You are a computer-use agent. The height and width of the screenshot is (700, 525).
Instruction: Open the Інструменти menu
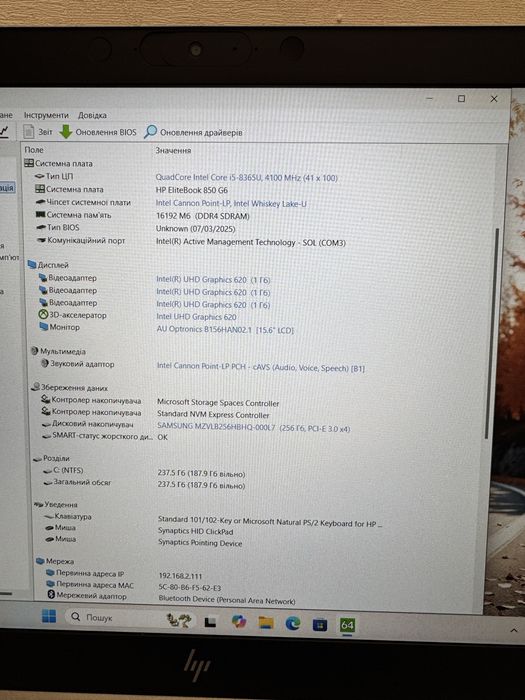pos(46,115)
